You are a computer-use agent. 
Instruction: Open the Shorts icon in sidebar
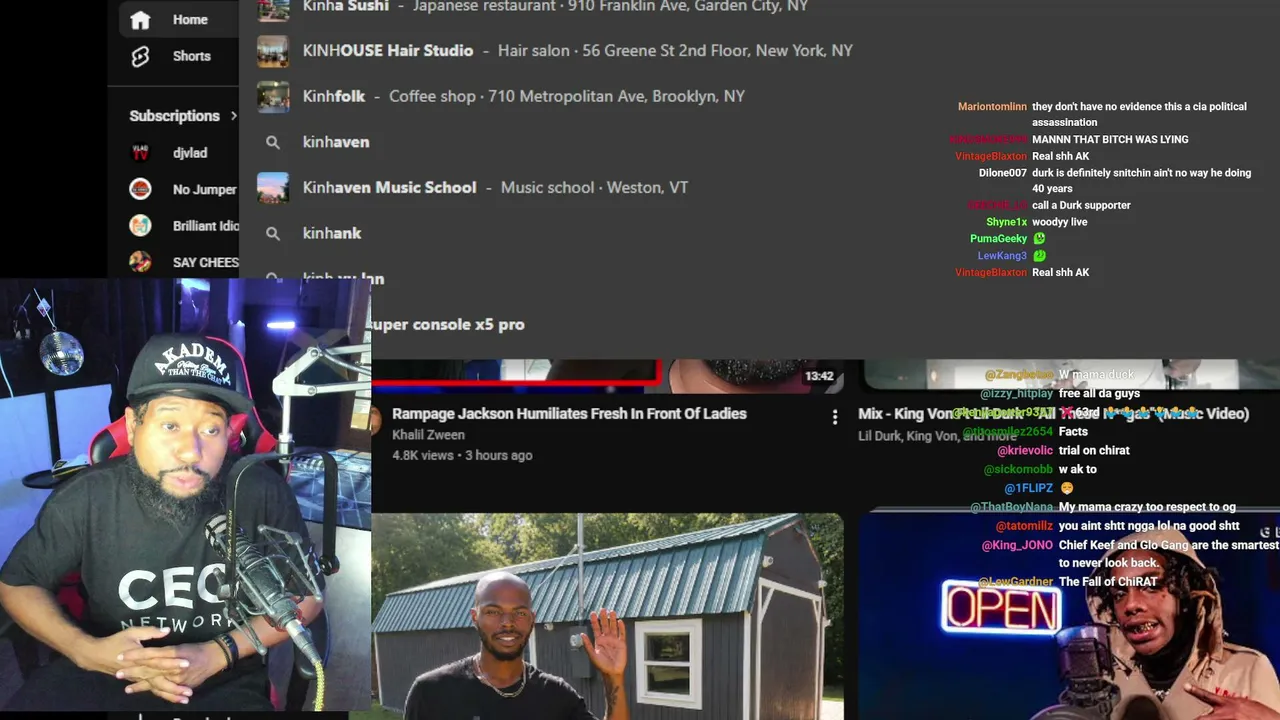coord(140,56)
